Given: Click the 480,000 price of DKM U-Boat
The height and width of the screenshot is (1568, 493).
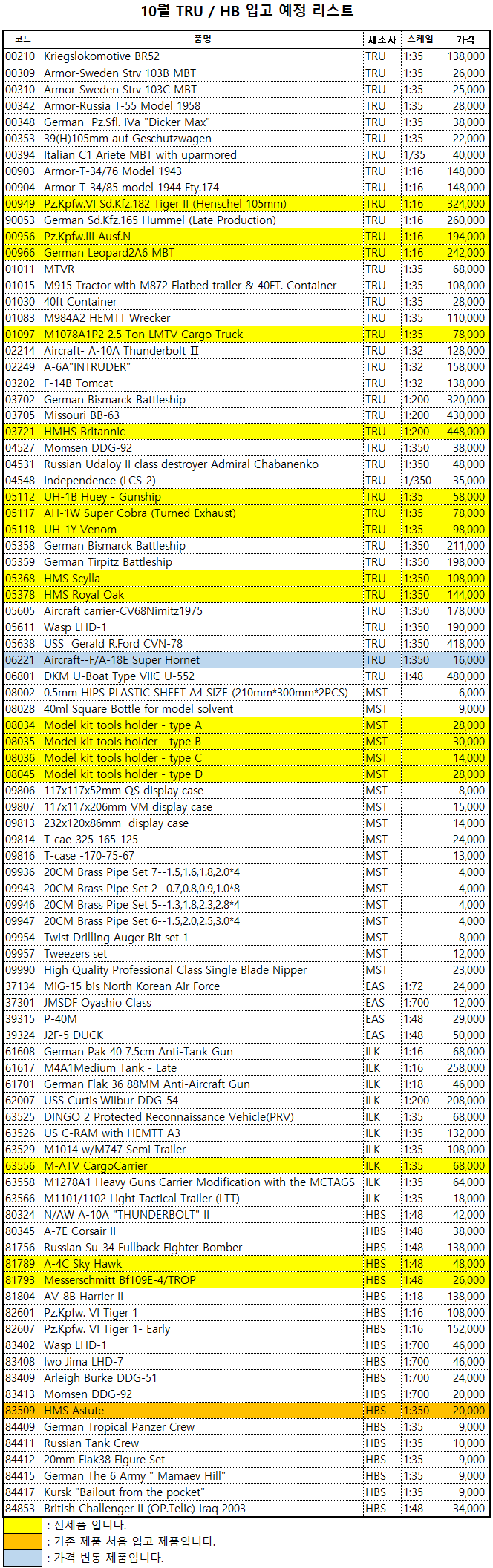Looking at the screenshot, I should (x=466, y=676).
